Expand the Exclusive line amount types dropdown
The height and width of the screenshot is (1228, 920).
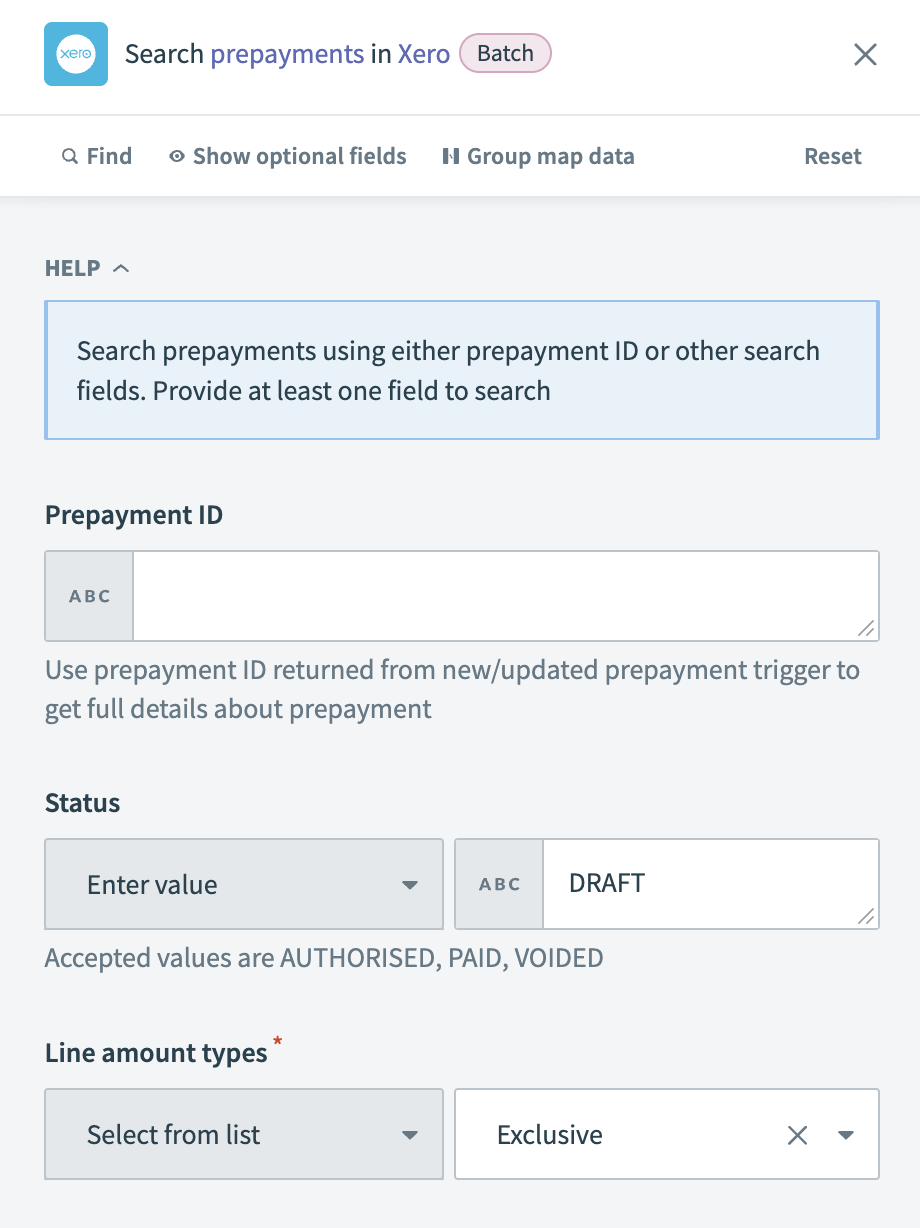pos(844,1134)
